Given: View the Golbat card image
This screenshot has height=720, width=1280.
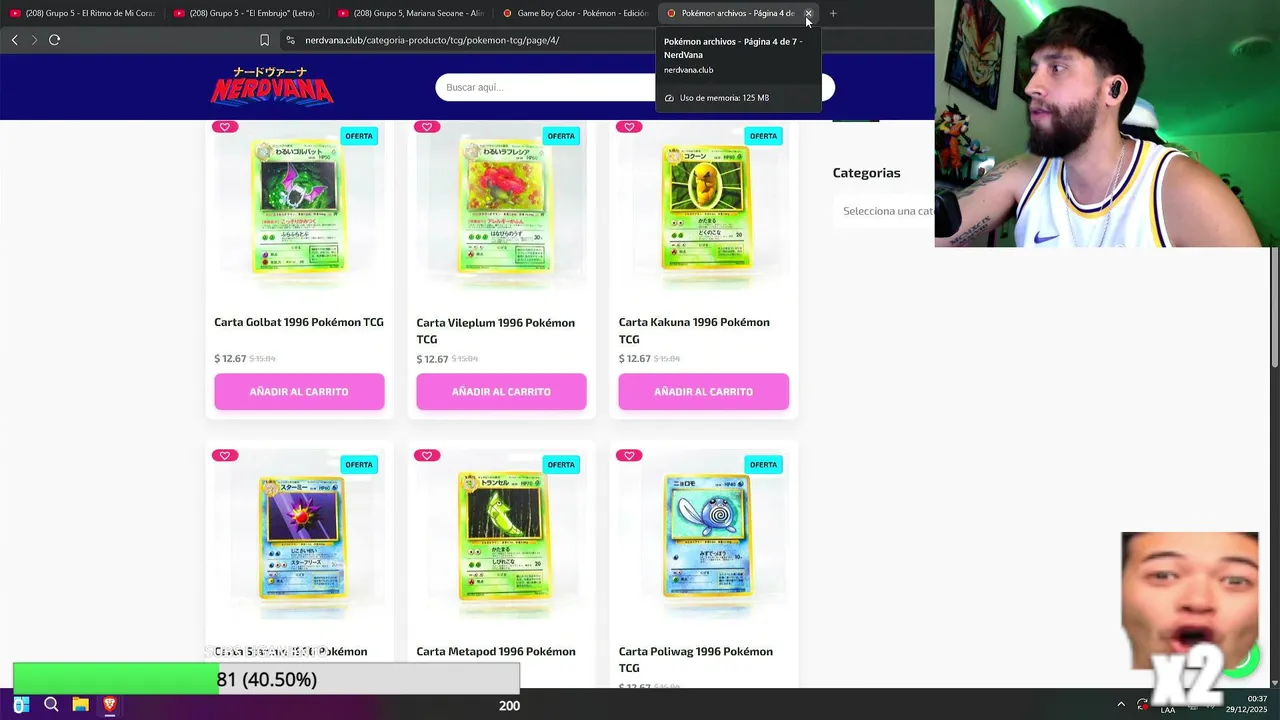Looking at the screenshot, I should pos(299,207).
